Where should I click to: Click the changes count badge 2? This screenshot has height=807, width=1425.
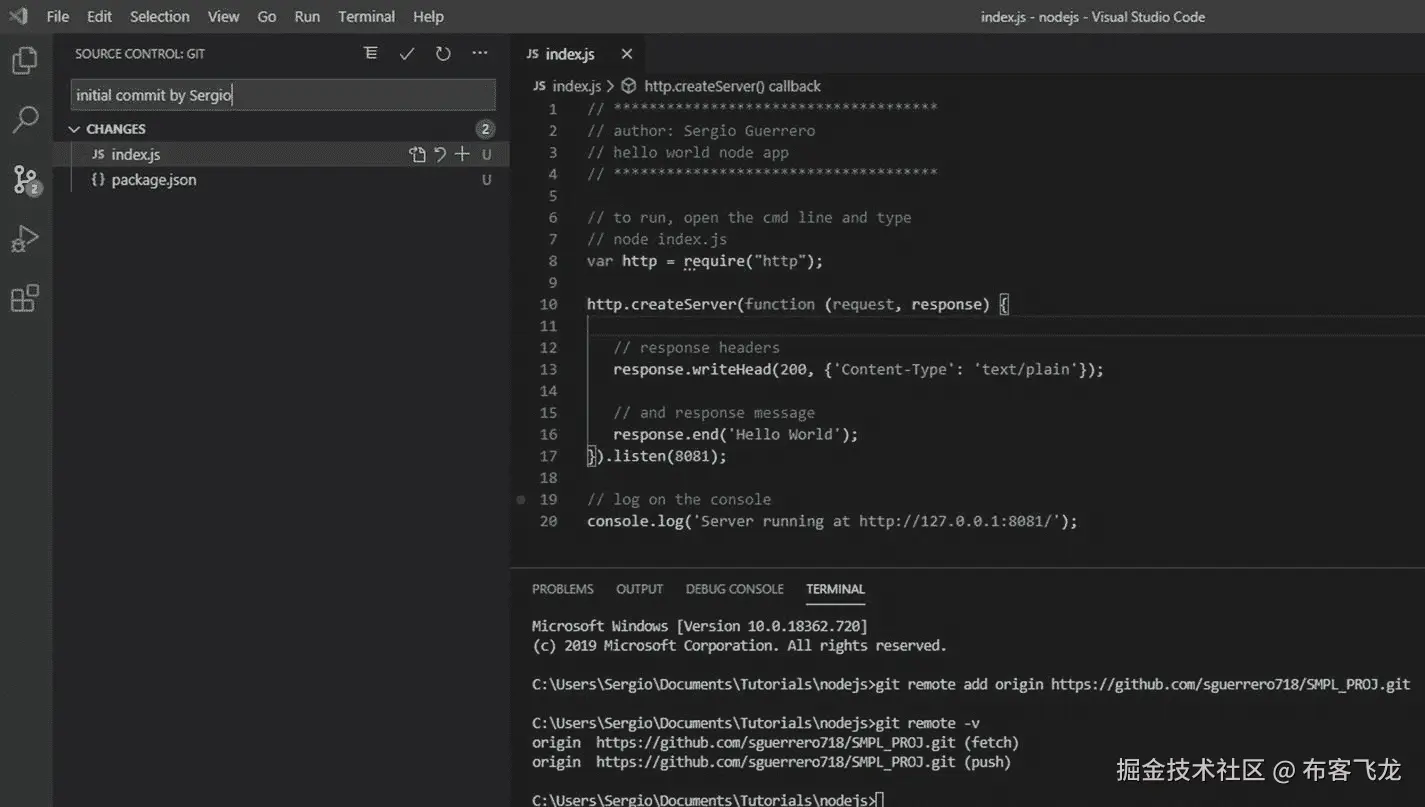point(485,129)
